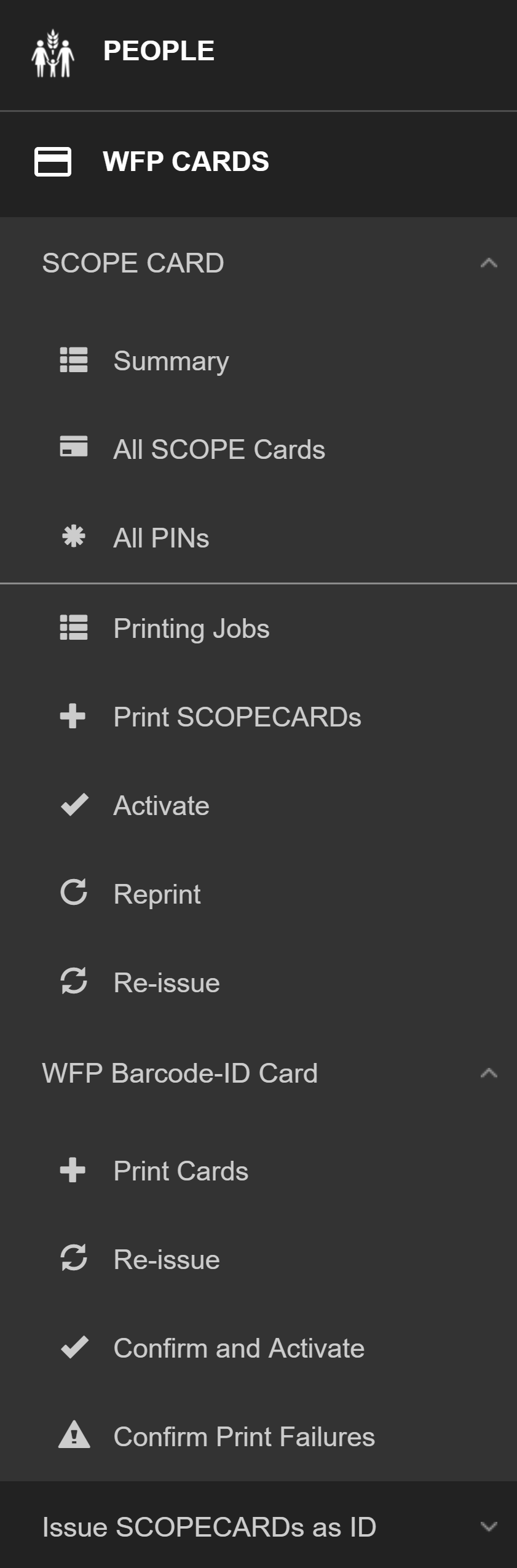Screen dimensions: 517x1568
Task: Expand Issue SCOPECARDs as ID section
Action: pyautogui.click(x=489, y=1526)
